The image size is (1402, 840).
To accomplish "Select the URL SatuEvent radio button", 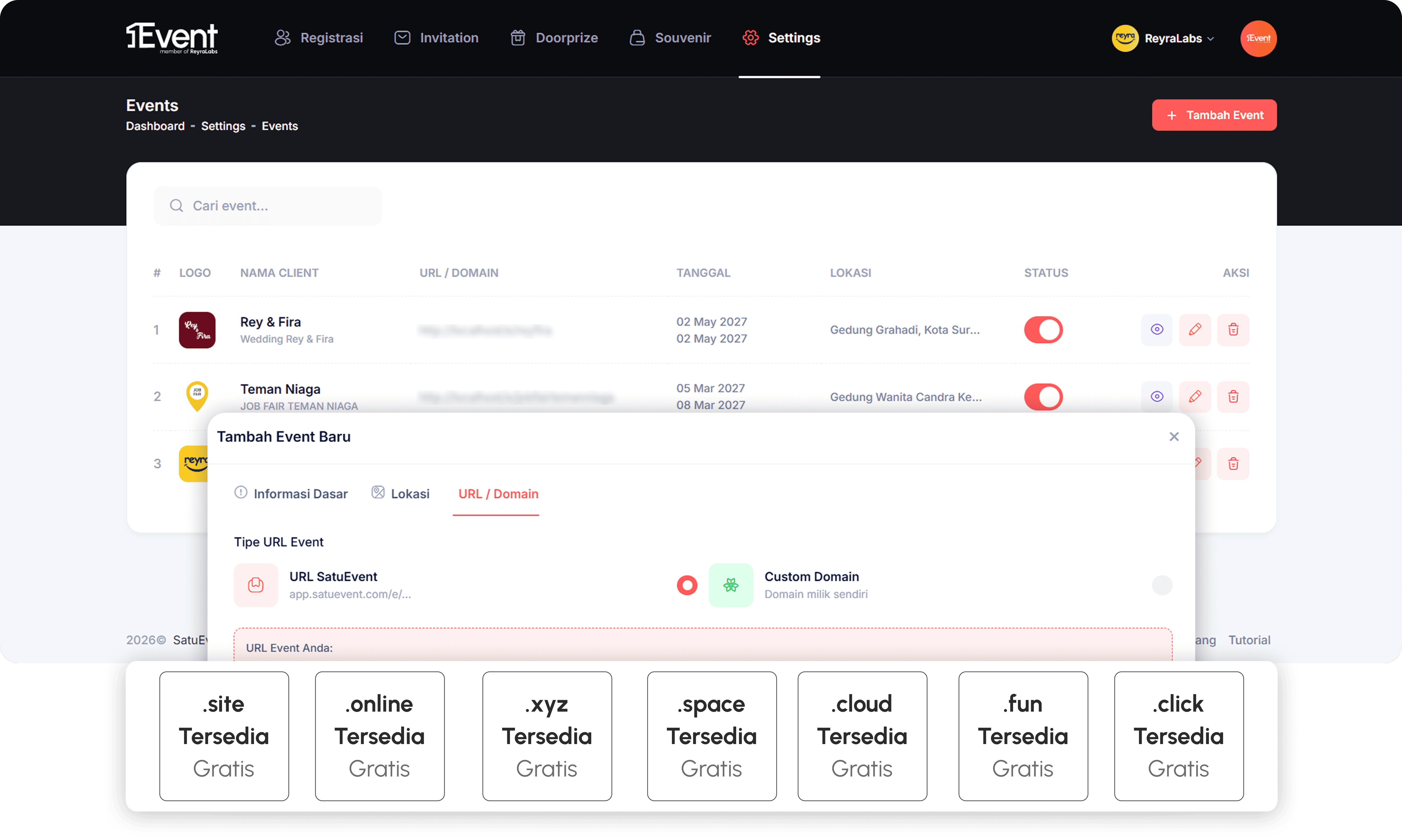I will (687, 585).
